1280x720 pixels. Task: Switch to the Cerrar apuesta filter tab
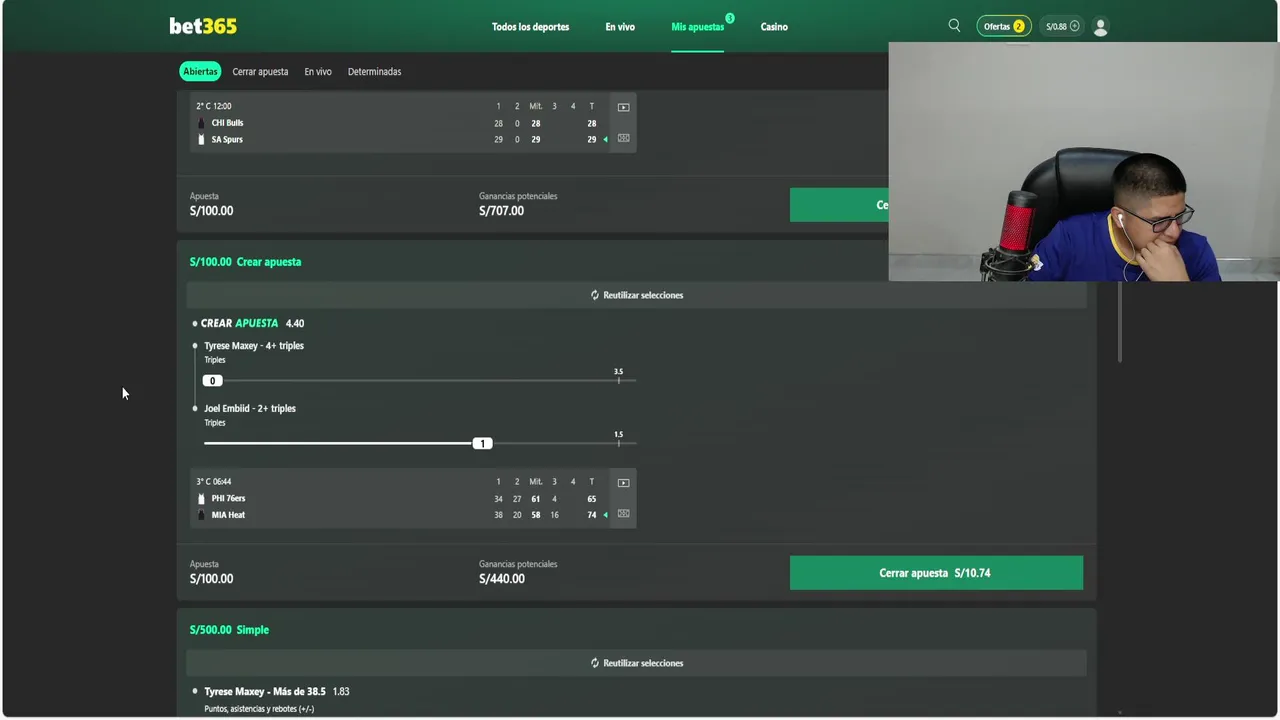(260, 72)
